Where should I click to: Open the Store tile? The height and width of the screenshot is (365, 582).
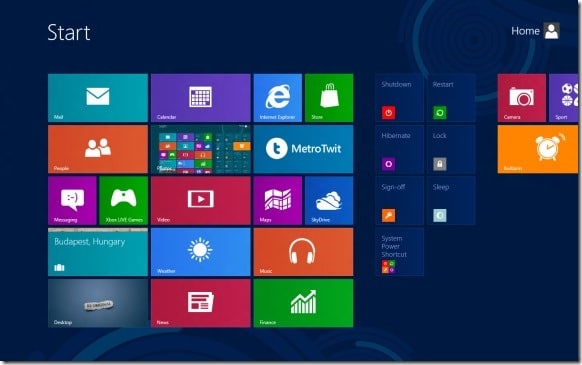329,98
